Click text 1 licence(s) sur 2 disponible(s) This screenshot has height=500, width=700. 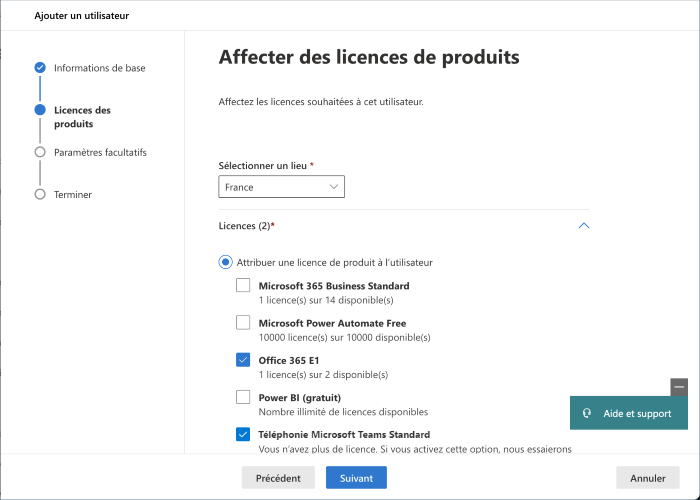pyautogui.click(x=323, y=375)
